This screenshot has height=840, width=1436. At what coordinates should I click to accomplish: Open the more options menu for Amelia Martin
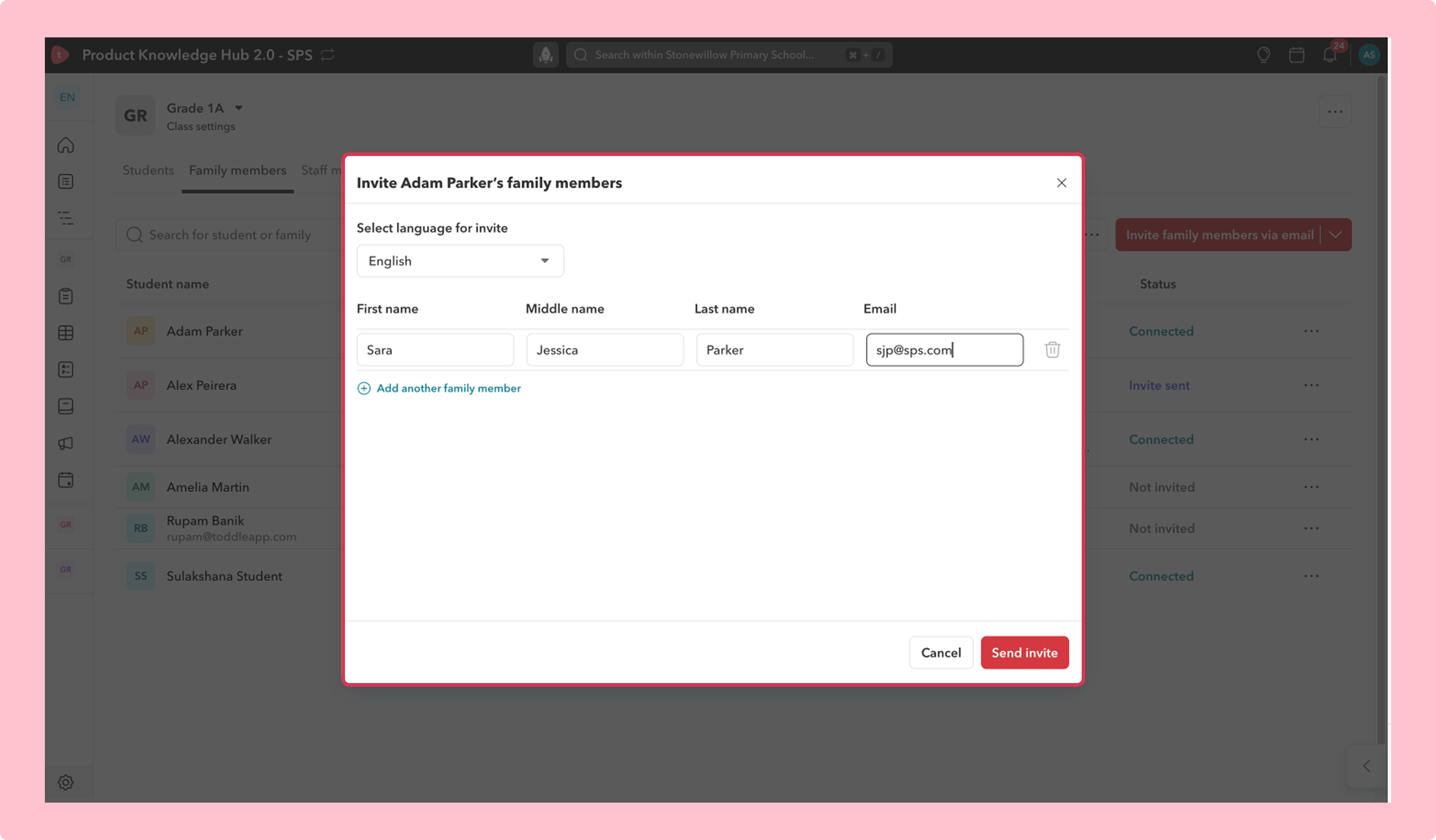tap(1311, 487)
